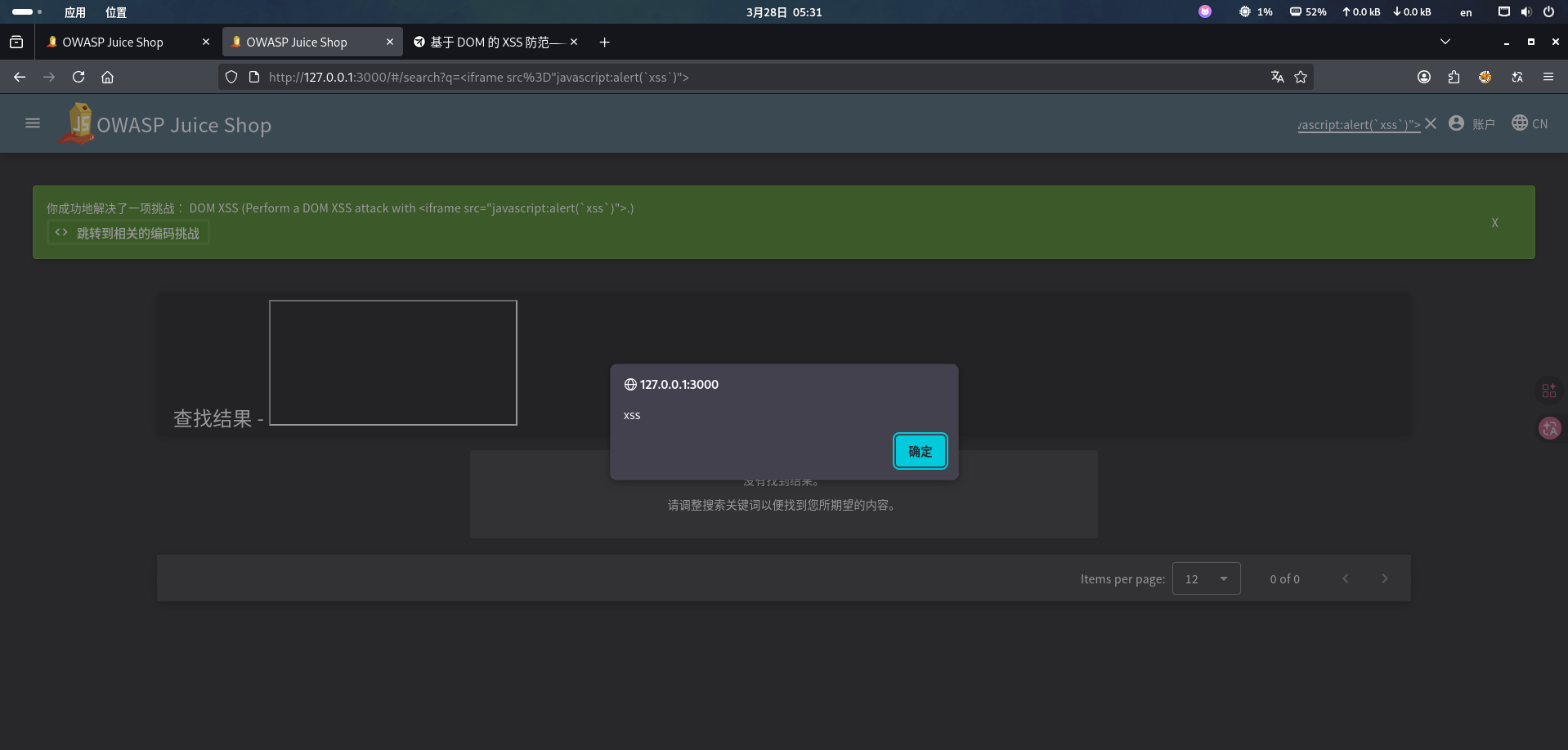The width and height of the screenshot is (1568, 750).
Task: Dismiss the green challenge solved banner
Action: [x=1494, y=222]
